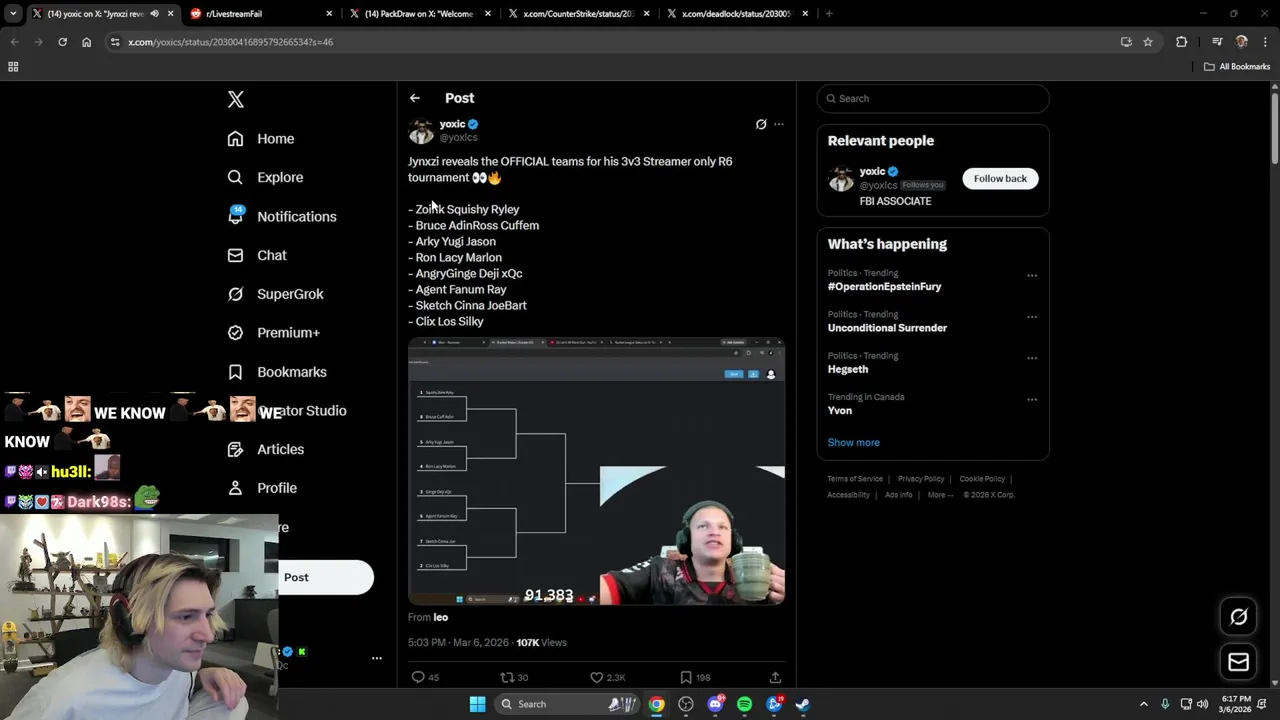The image size is (1280, 720).
Task: Mute the yoxic tab's audio icon
Action: [154, 14]
